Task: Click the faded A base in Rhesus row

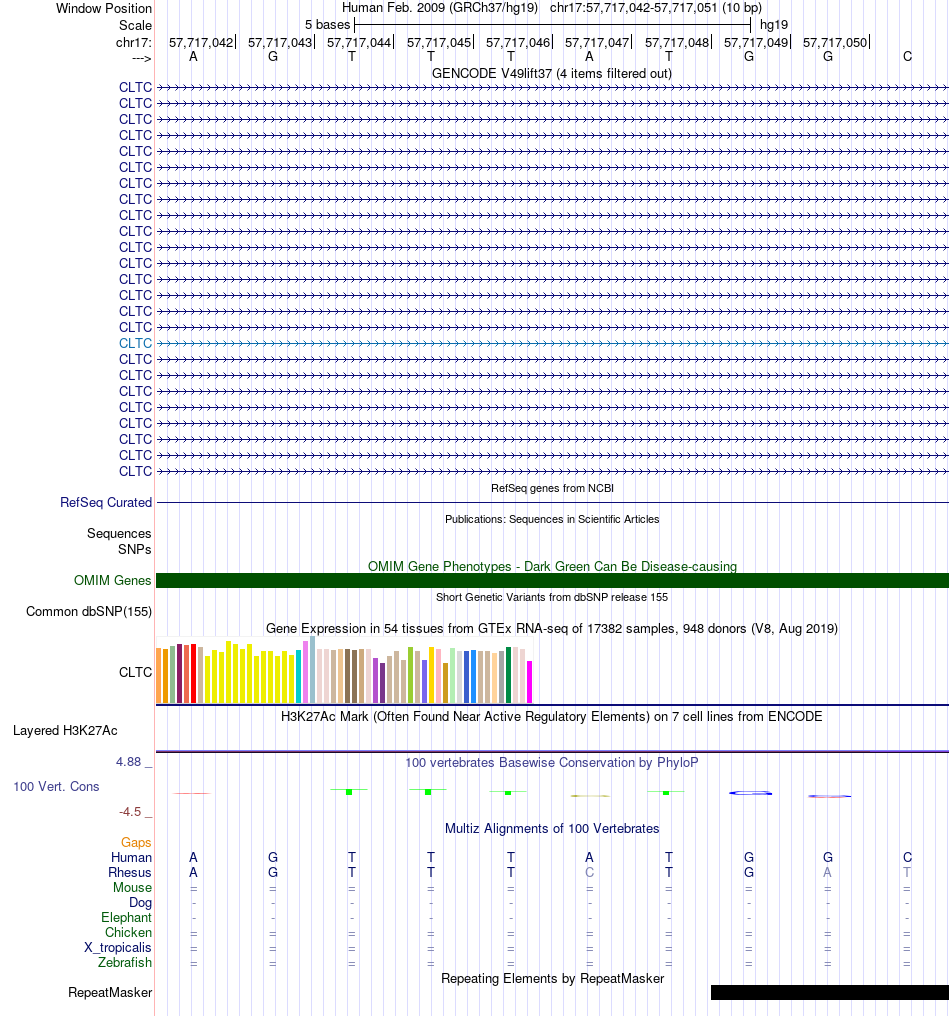Action: coord(828,872)
